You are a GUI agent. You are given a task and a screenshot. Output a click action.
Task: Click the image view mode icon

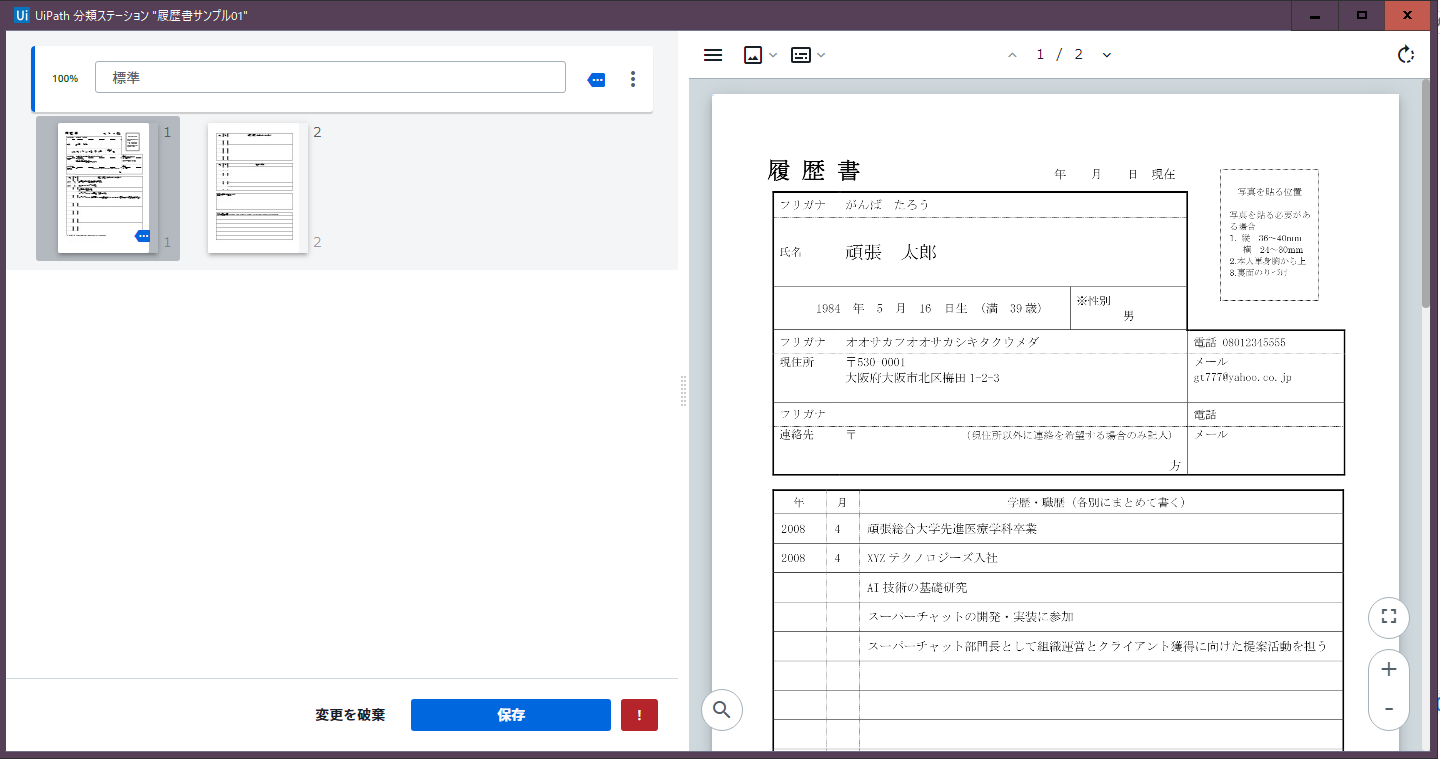coord(753,55)
